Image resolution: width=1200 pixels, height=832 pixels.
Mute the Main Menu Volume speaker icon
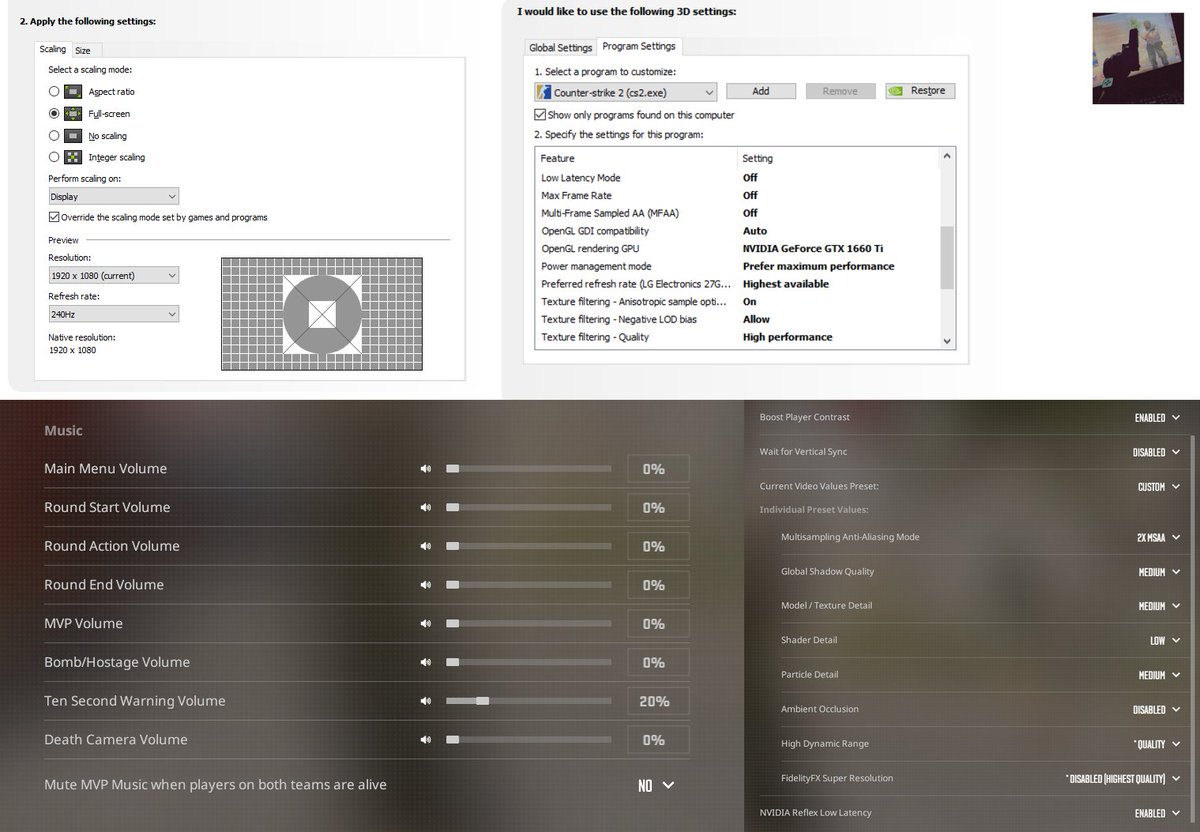425,468
